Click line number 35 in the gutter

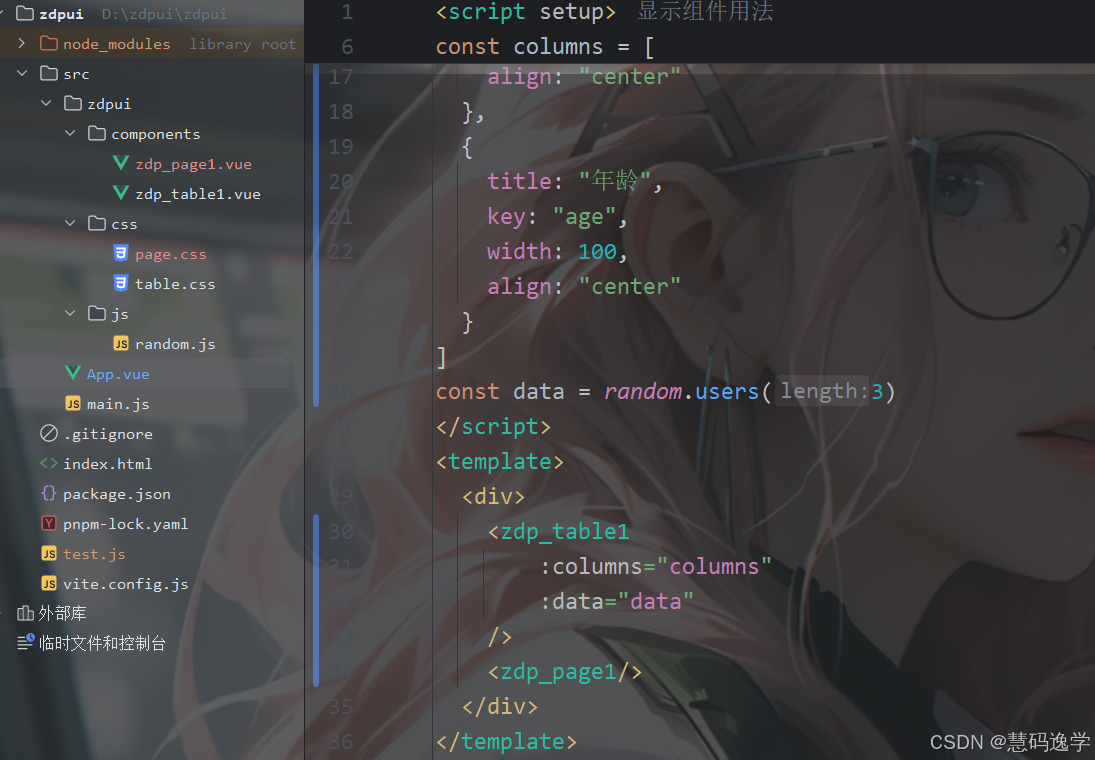(x=341, y=706)
